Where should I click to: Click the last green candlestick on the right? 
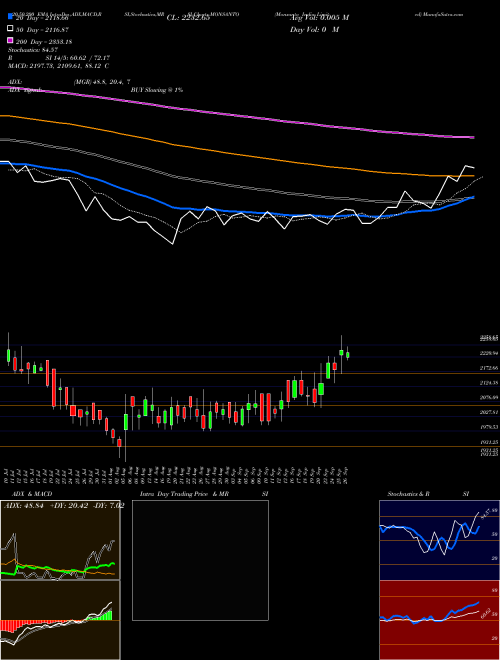pyautogui.click(x=348, y=355)
